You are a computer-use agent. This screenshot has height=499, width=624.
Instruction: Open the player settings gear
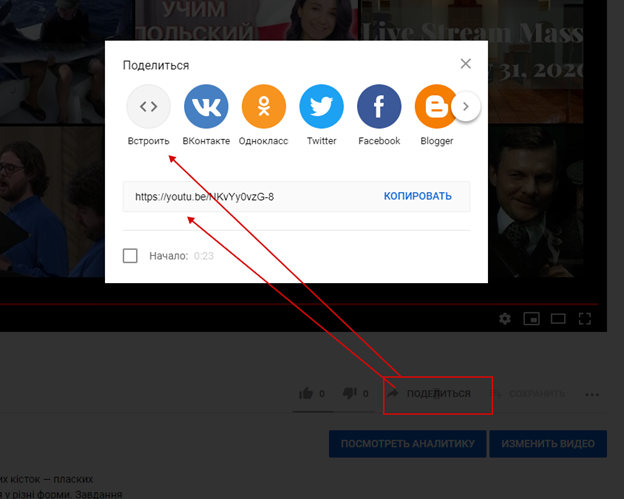(x=505, y=318)
